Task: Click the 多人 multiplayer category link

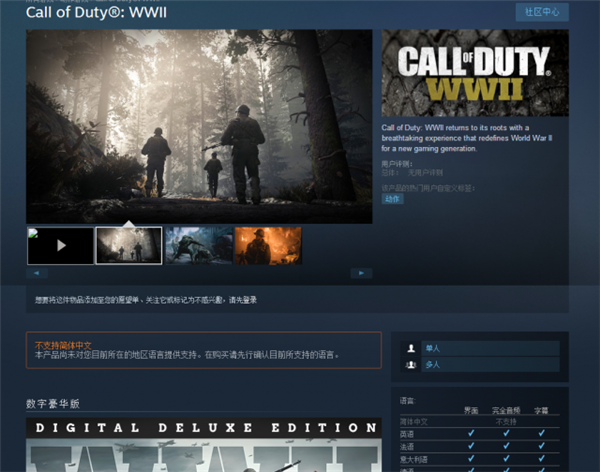Action: coord(490,365)
